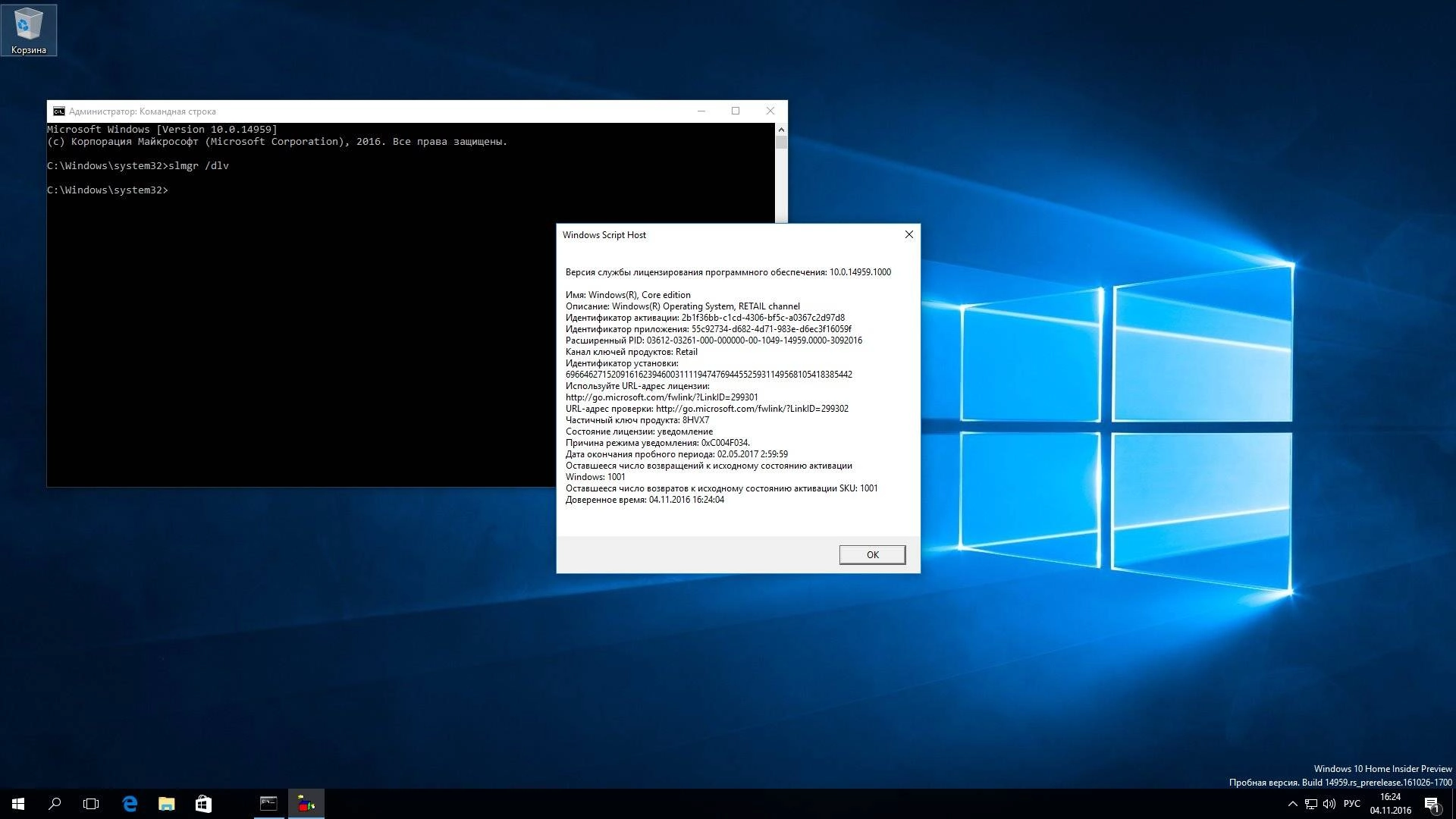Open the network status tray icon
Viewport: 1456px width, 819px height.
[1312, 804]
